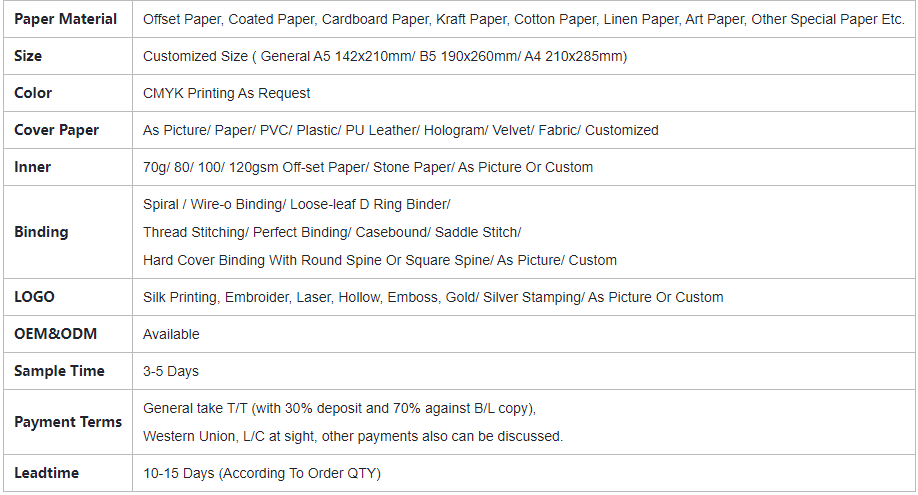This screenshot has height=495, width=918.
Task: Select the Cover Paper label
Action: point(56,130)
